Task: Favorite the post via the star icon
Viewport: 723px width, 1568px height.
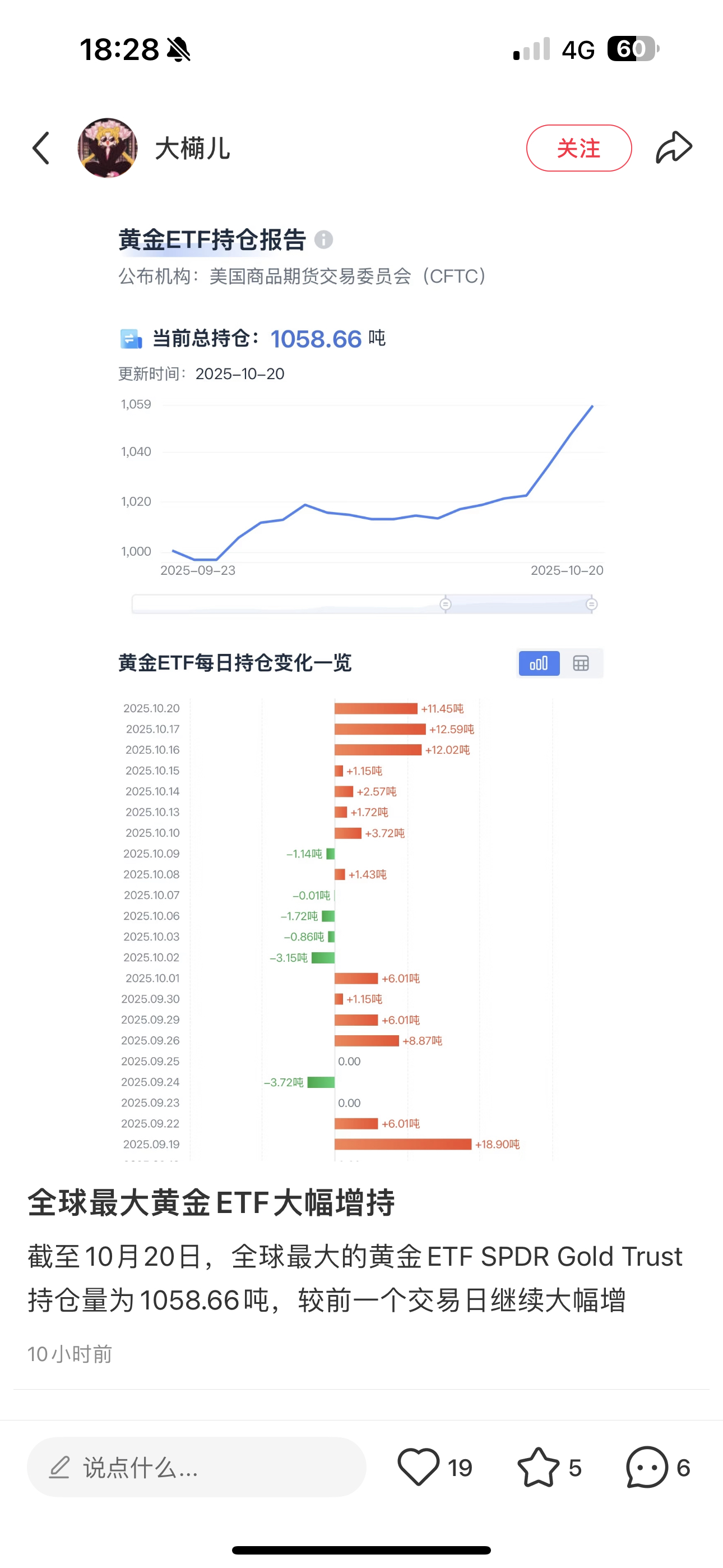Action: click(x=539, y=1467)
